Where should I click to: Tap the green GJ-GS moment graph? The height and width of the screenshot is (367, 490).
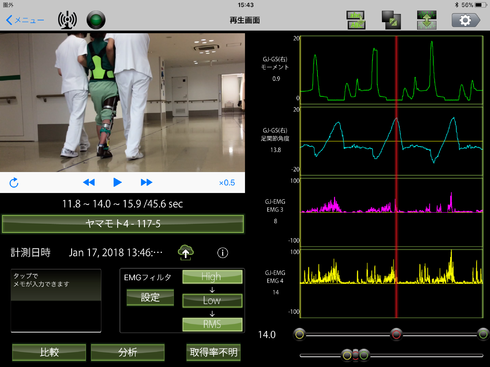click(392, 70)
